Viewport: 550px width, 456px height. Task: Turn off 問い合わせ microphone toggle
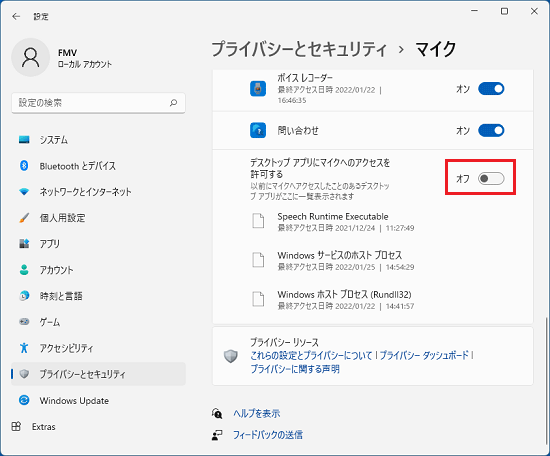491,130
